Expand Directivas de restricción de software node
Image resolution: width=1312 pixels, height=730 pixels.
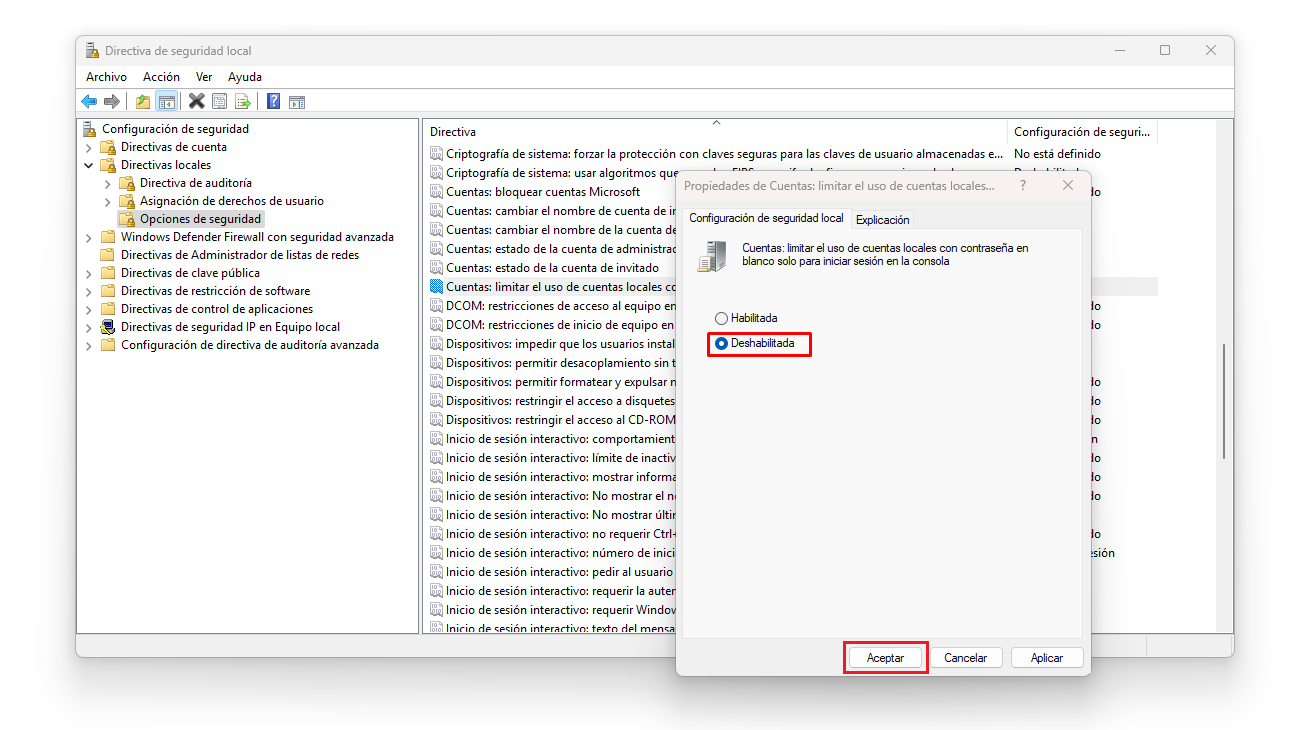pyautogui.click(x=88, y=291)
